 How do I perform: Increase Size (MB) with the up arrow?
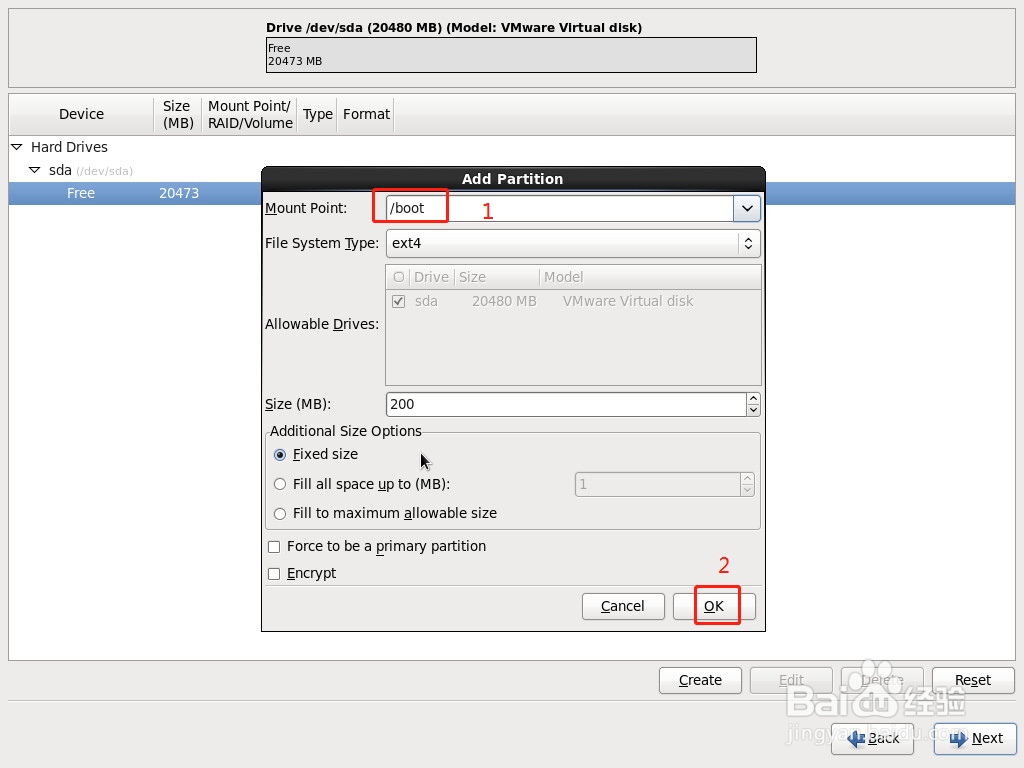click(x=753, y=398)
